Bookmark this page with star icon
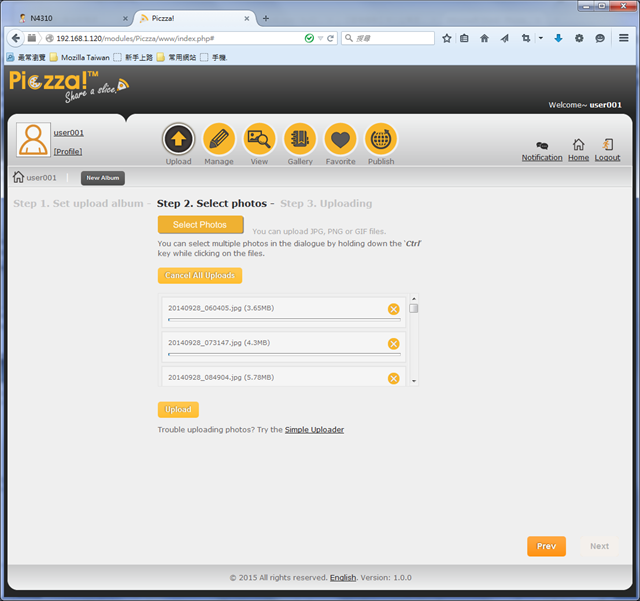Image resolution: width=640 pixels, height=601 pixels. click(x=447, y=38)
